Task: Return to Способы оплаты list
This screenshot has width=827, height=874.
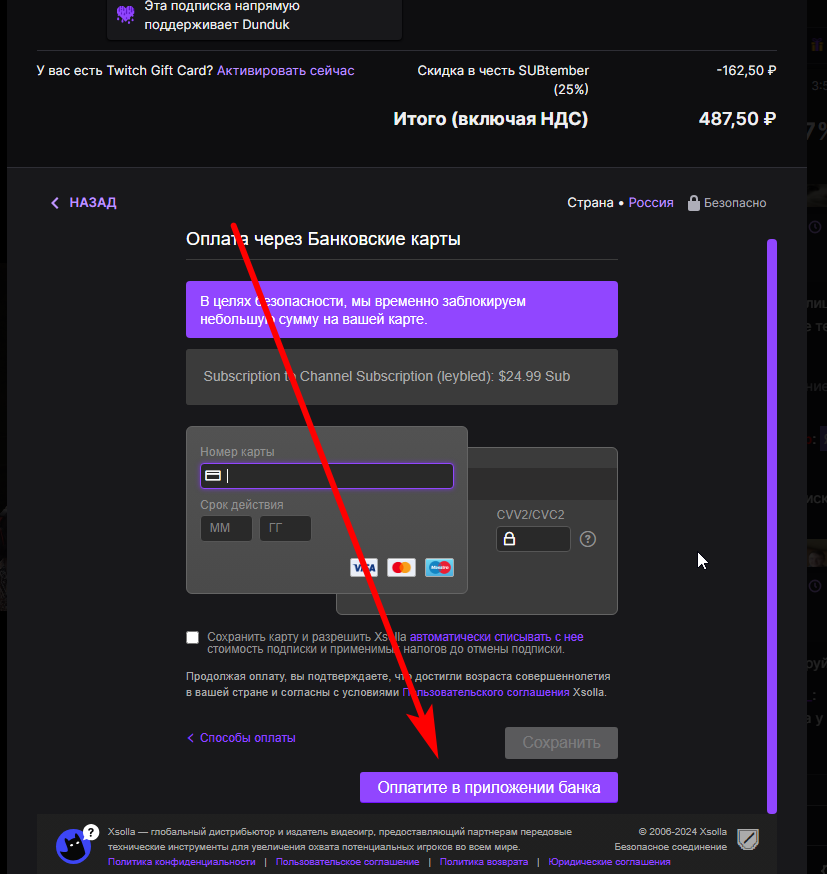Action: [241, 737]
